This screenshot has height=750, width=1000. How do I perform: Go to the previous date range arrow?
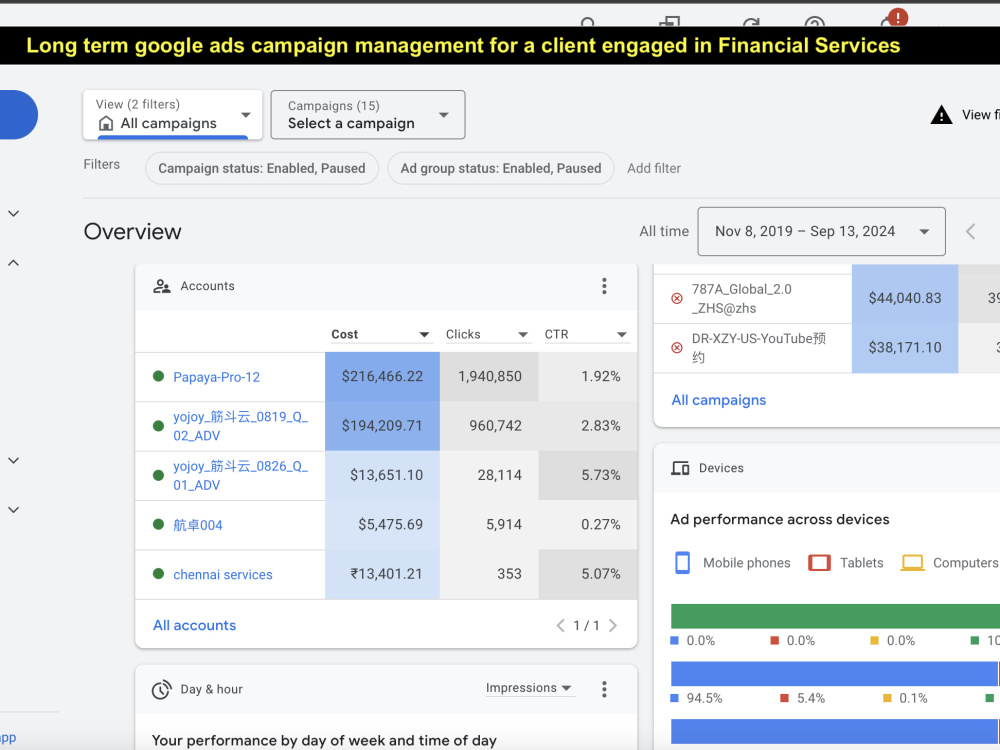[x=971, y=232]
